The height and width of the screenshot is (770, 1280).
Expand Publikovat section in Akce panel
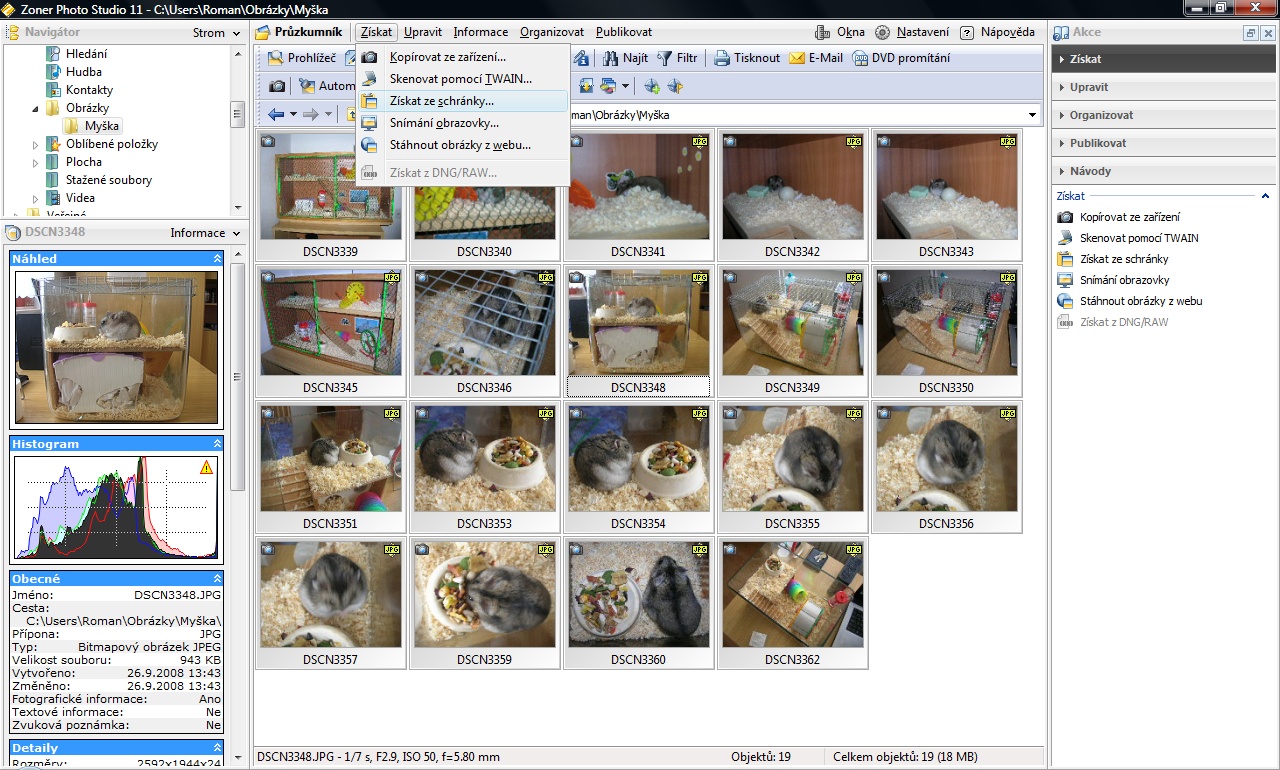(x=1164, y=143)
